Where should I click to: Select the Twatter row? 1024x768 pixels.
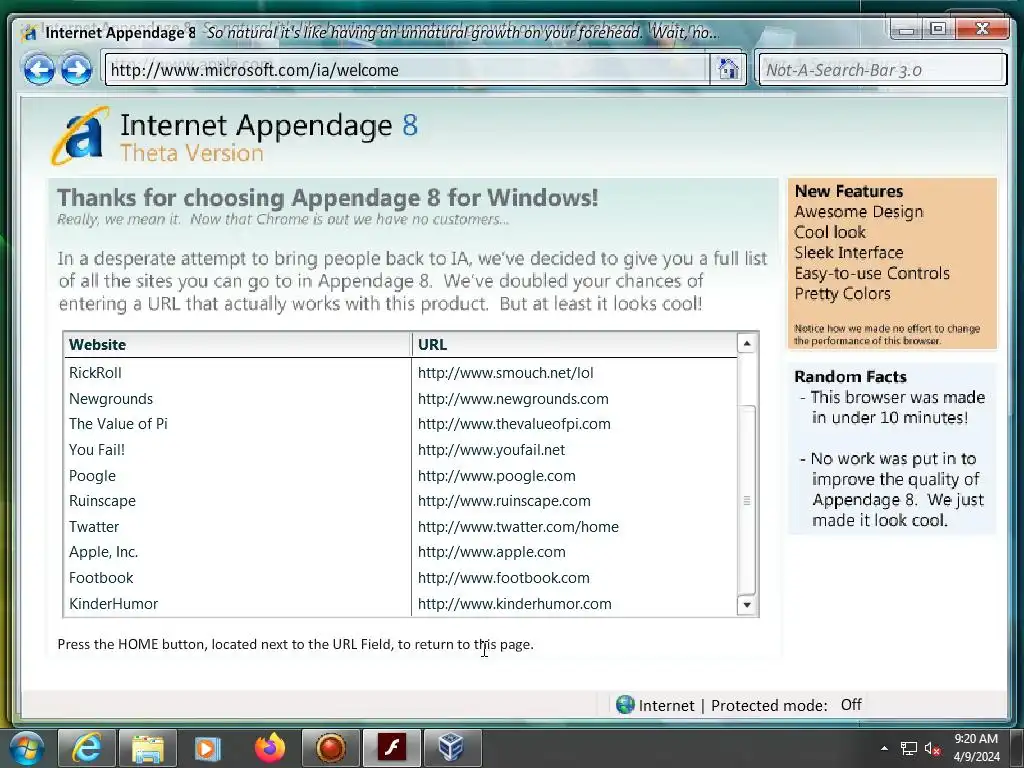tap(400, 527)
